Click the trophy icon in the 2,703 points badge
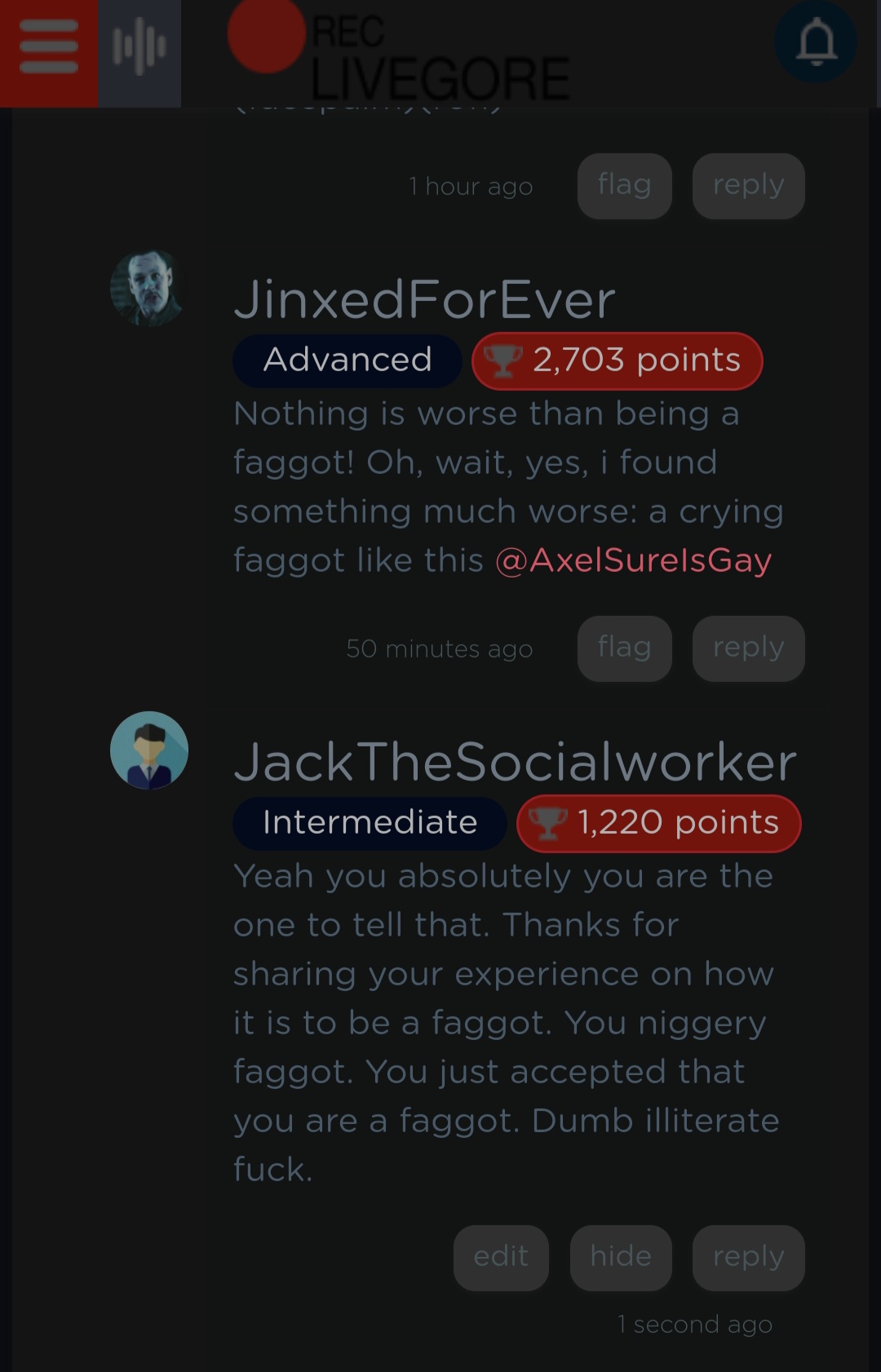The image size is (881, 1372). [x=502, y=360]
